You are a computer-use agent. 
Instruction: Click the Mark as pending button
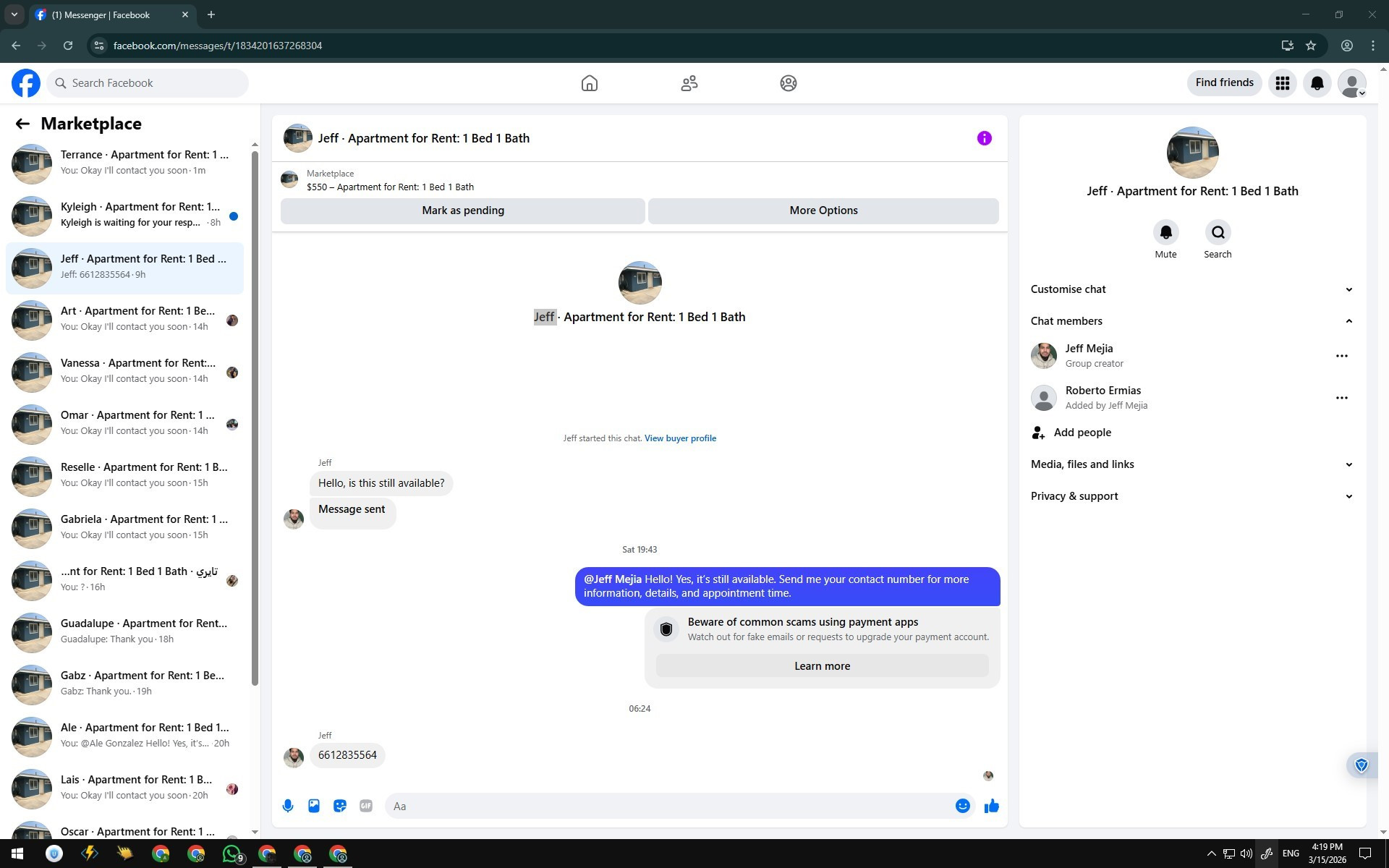463,210
